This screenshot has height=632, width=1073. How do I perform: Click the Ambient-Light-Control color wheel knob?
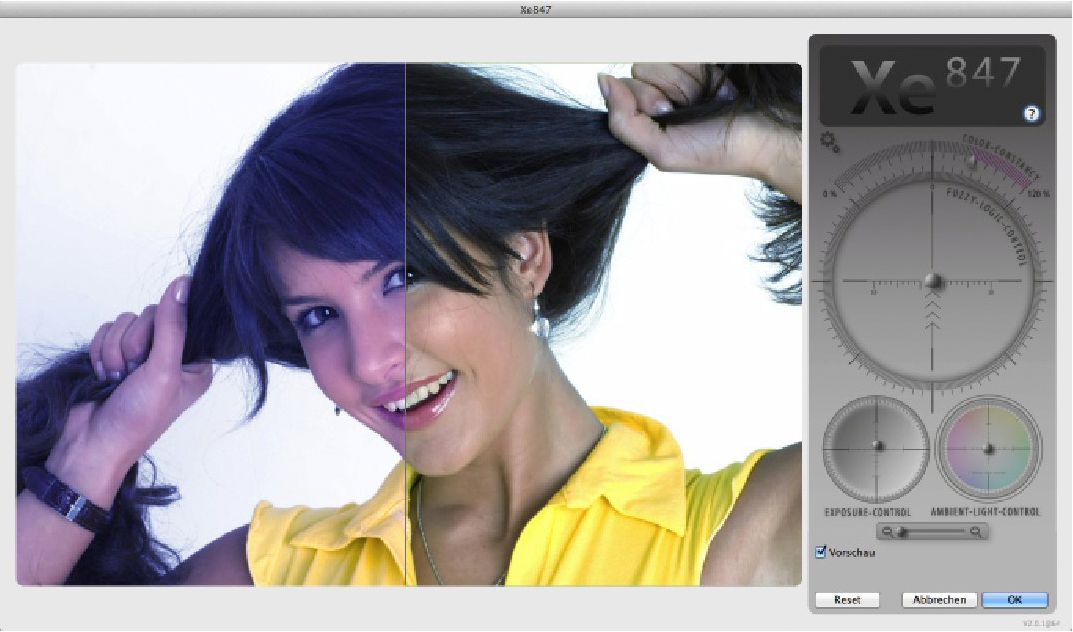(988, 449)
